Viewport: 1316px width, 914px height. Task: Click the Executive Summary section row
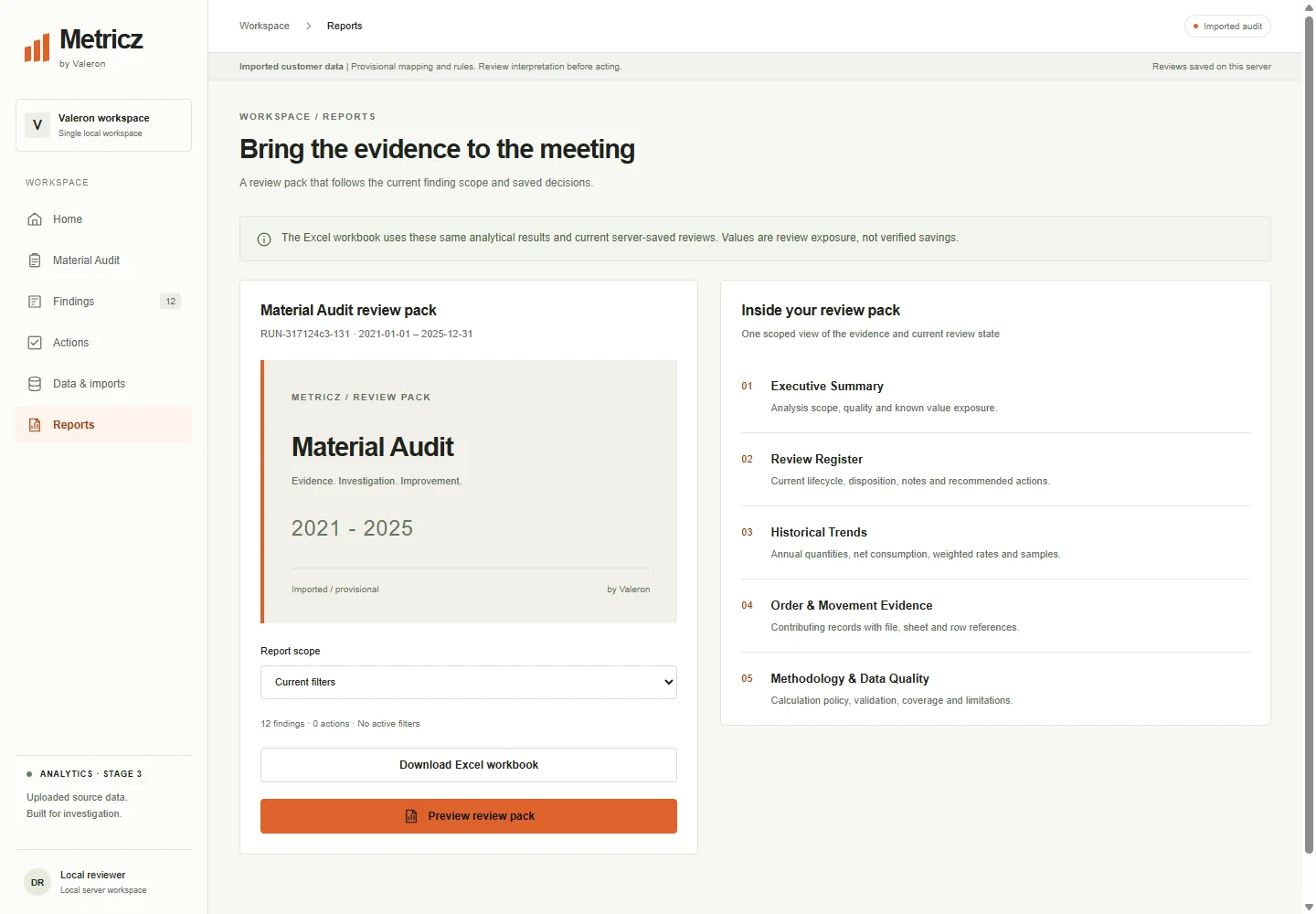tap(995, 397)
